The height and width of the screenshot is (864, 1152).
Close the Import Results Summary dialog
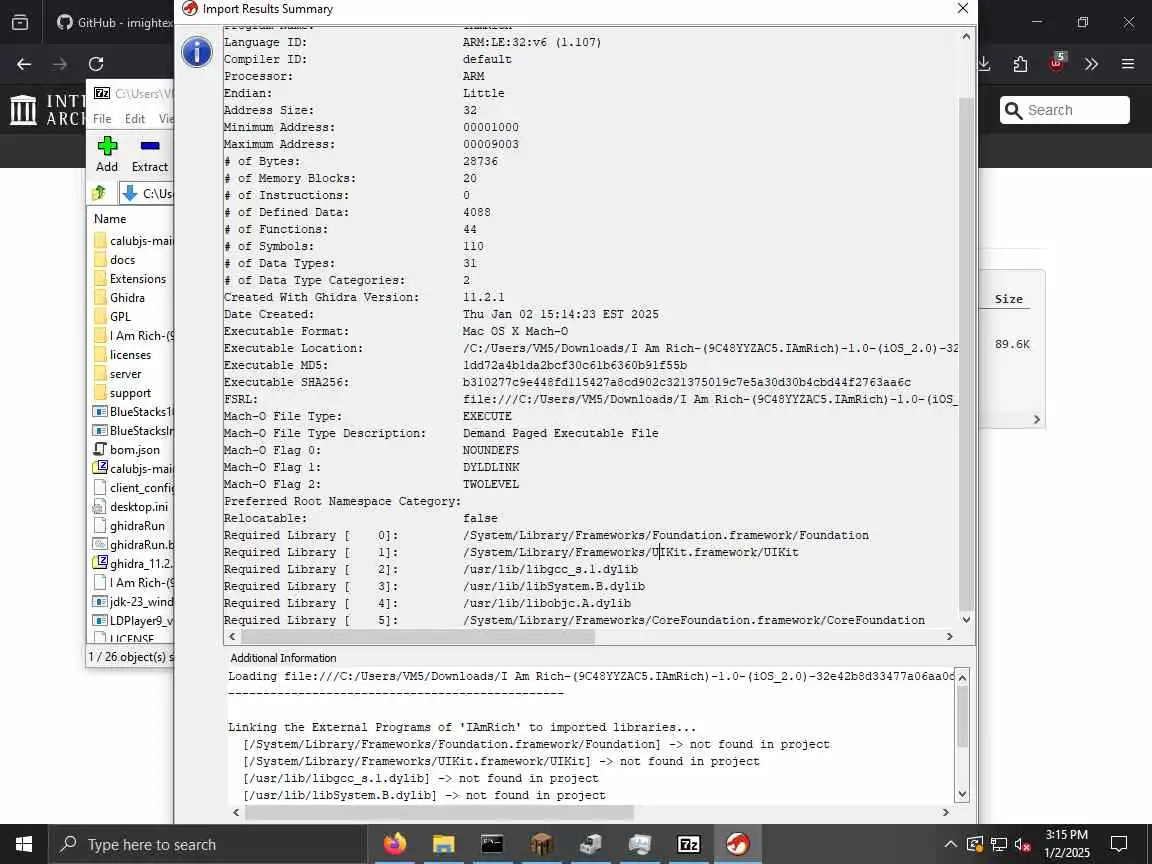962,8
